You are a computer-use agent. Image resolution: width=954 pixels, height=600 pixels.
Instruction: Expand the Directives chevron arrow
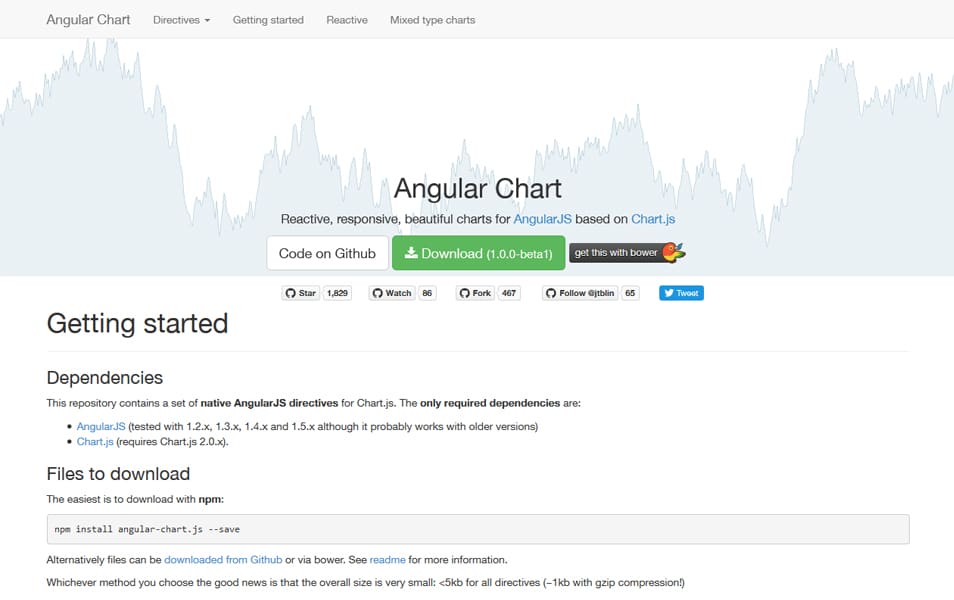click(x=207, y=19)
